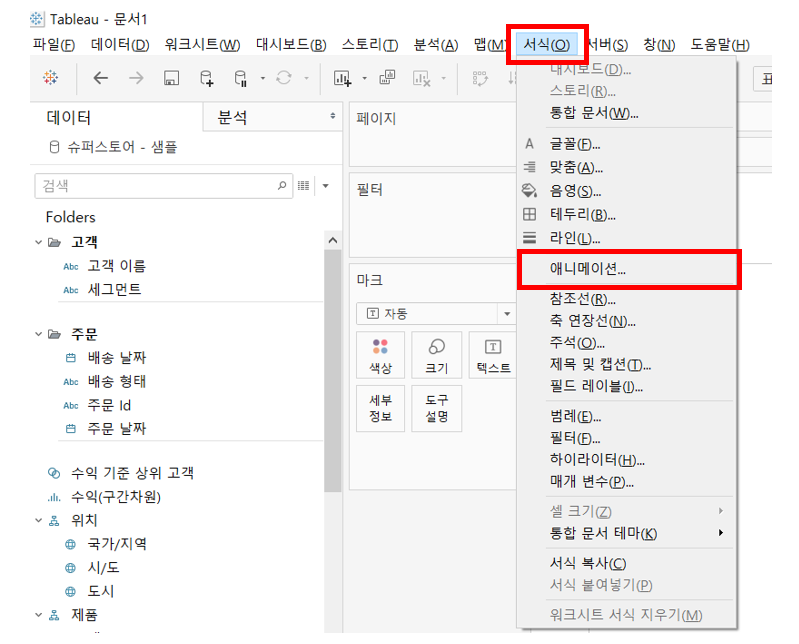799x644 pixels.
Task: Switch to the 분석 pane tab
Action: point(232,118)
